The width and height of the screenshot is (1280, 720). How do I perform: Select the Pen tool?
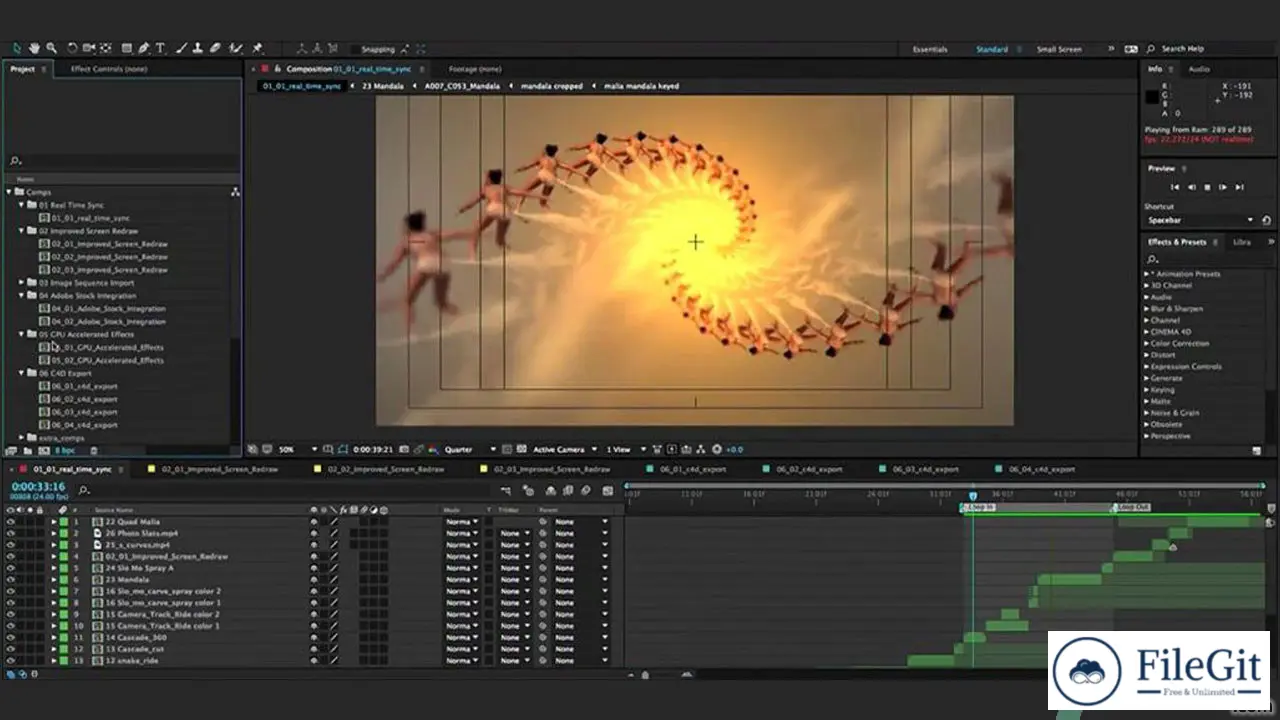tap(144, 48)
